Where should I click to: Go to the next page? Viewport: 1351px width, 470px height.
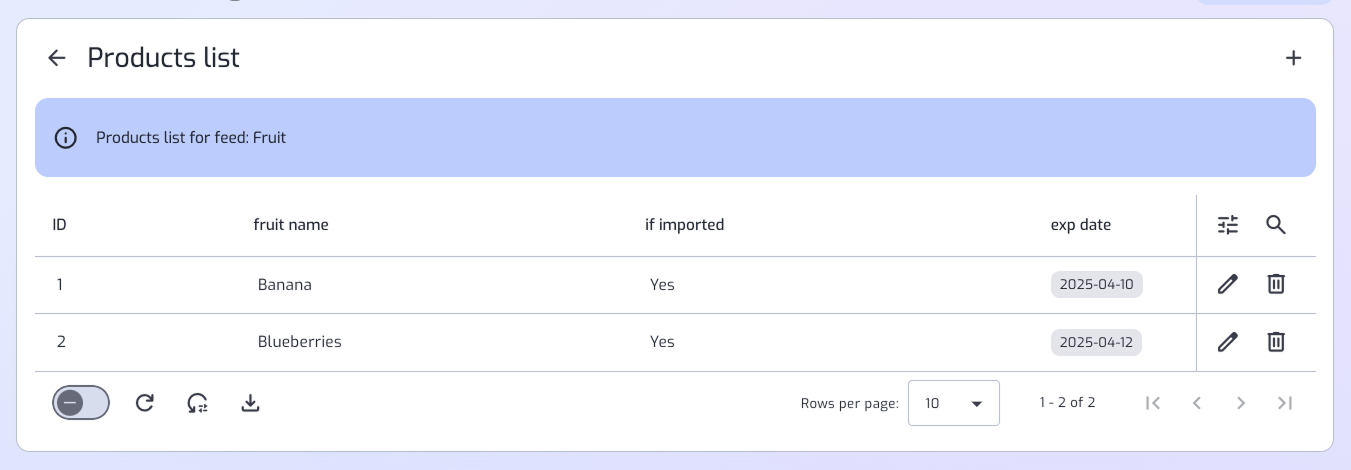coord(1241,403)
